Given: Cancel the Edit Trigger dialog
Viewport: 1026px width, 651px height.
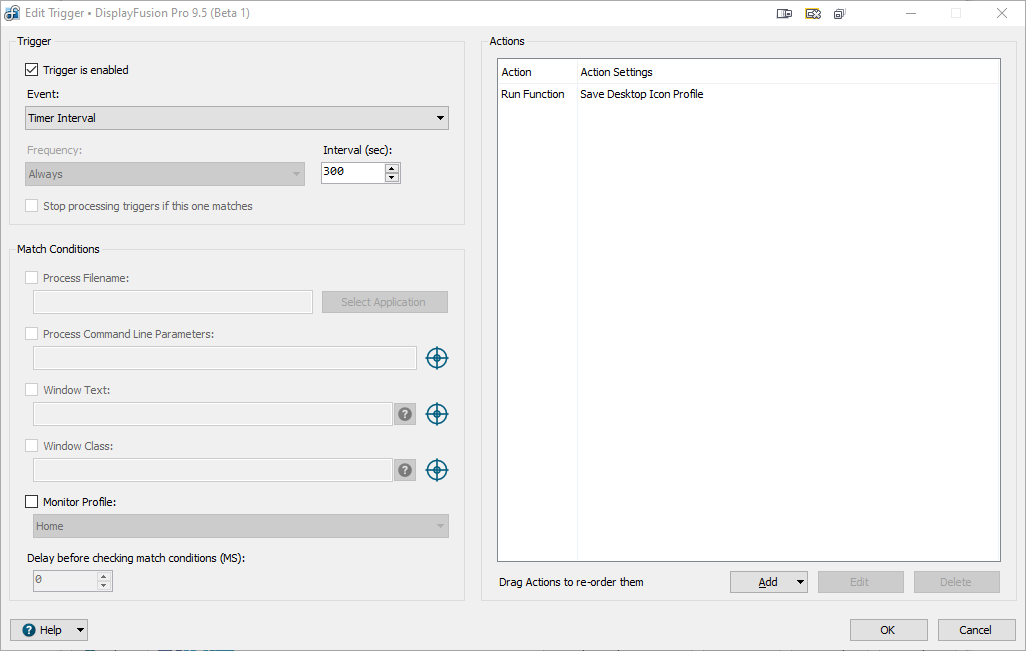Looking at the screenshot, I should (976, 630).
